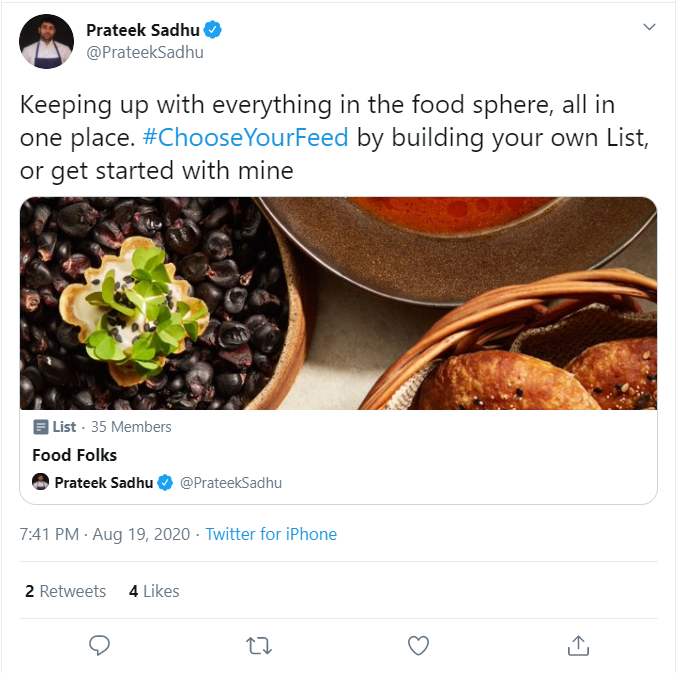
Task: Click Prateek Sadhu's large profile photo
Action: click(x=46, y=42)
